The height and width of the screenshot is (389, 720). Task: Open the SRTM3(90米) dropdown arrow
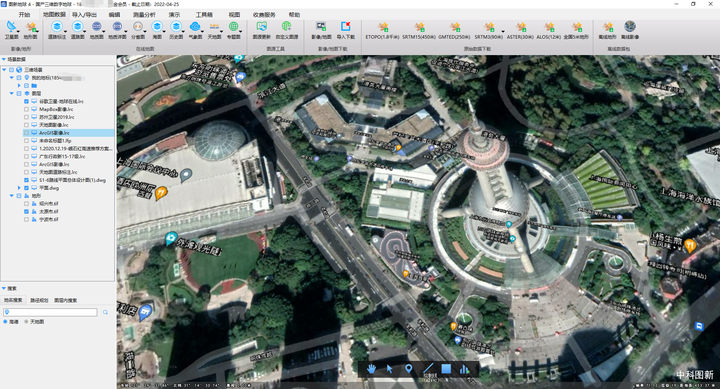tap(503, 32)
